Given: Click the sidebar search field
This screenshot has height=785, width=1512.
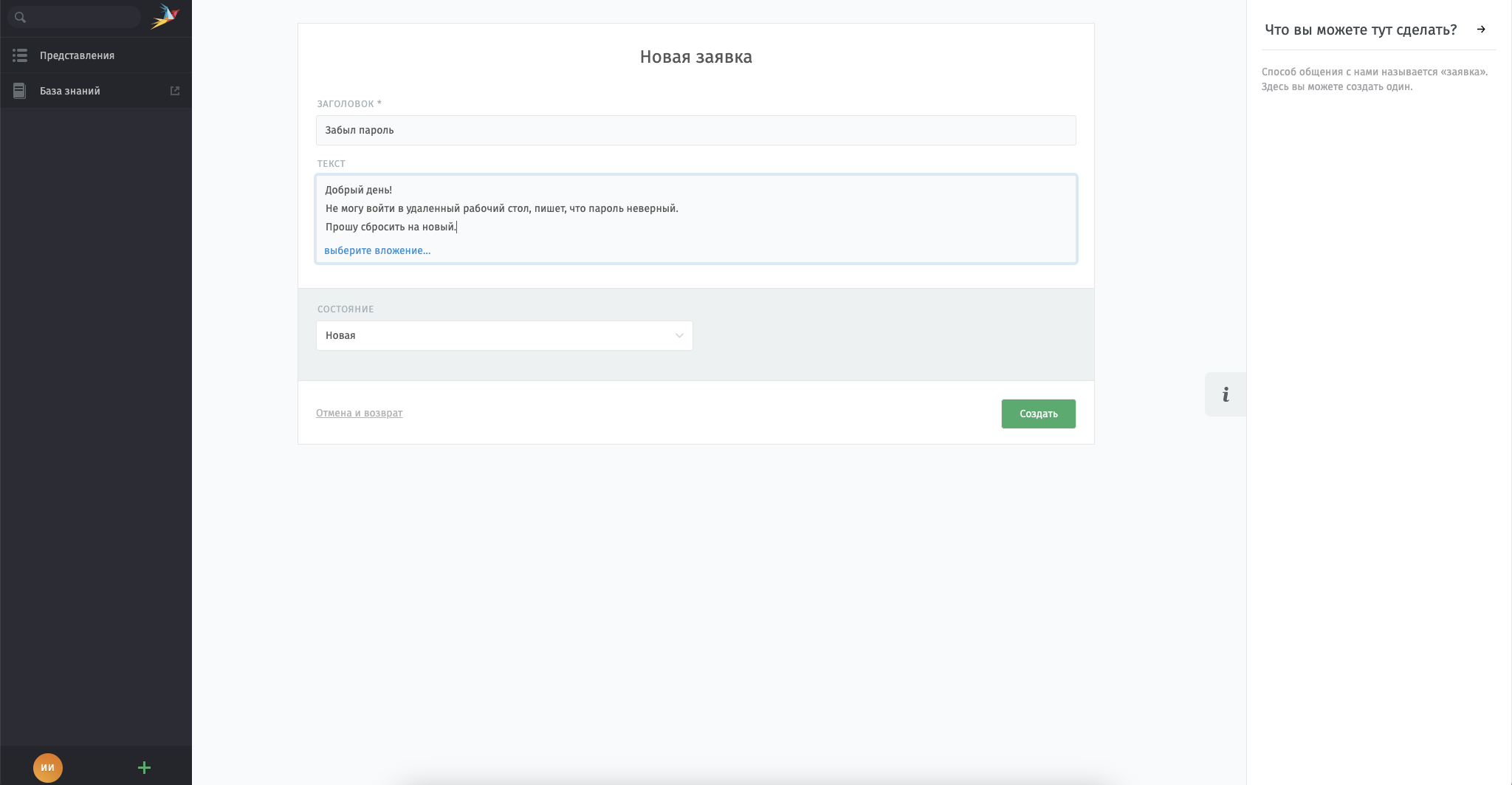Looking at the screenshot, I should point(75,17).
